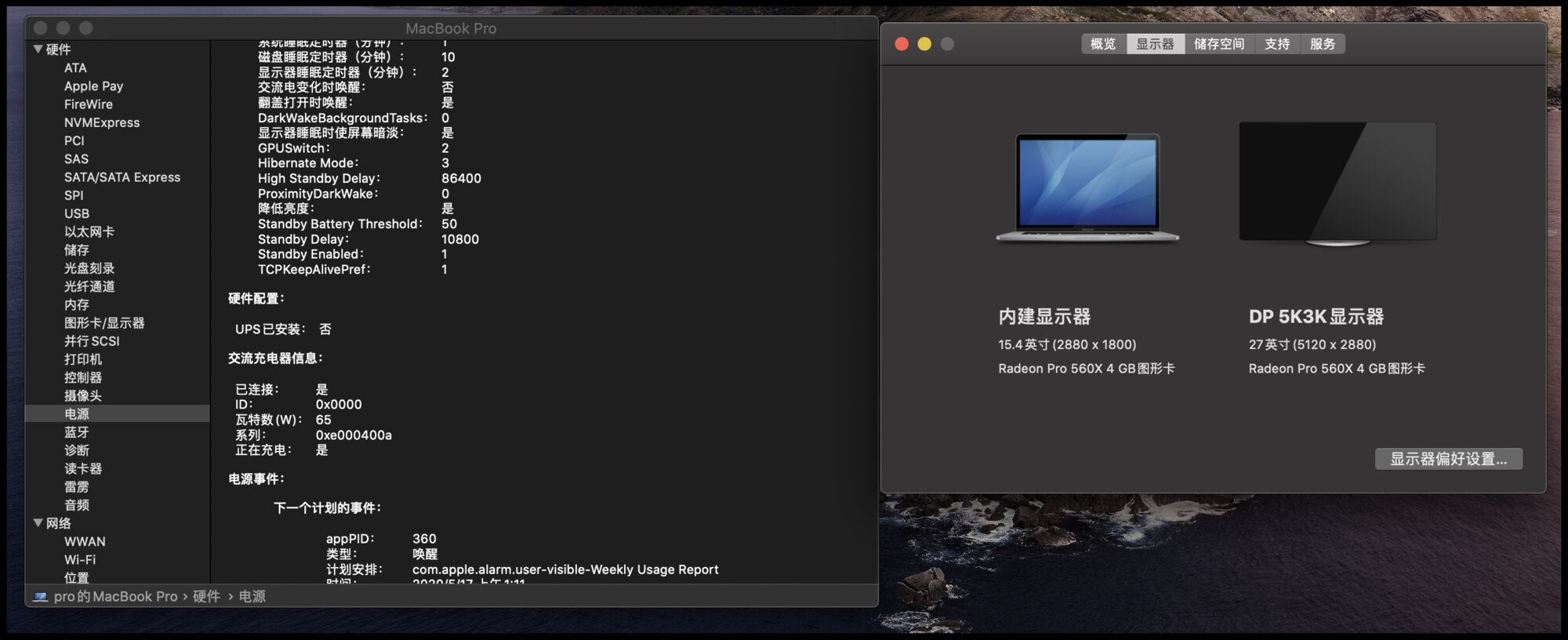This screenshot has width=1568, height=640.
Task: Click the 显示器偏好设置 preferences button
Action: 1449,459
